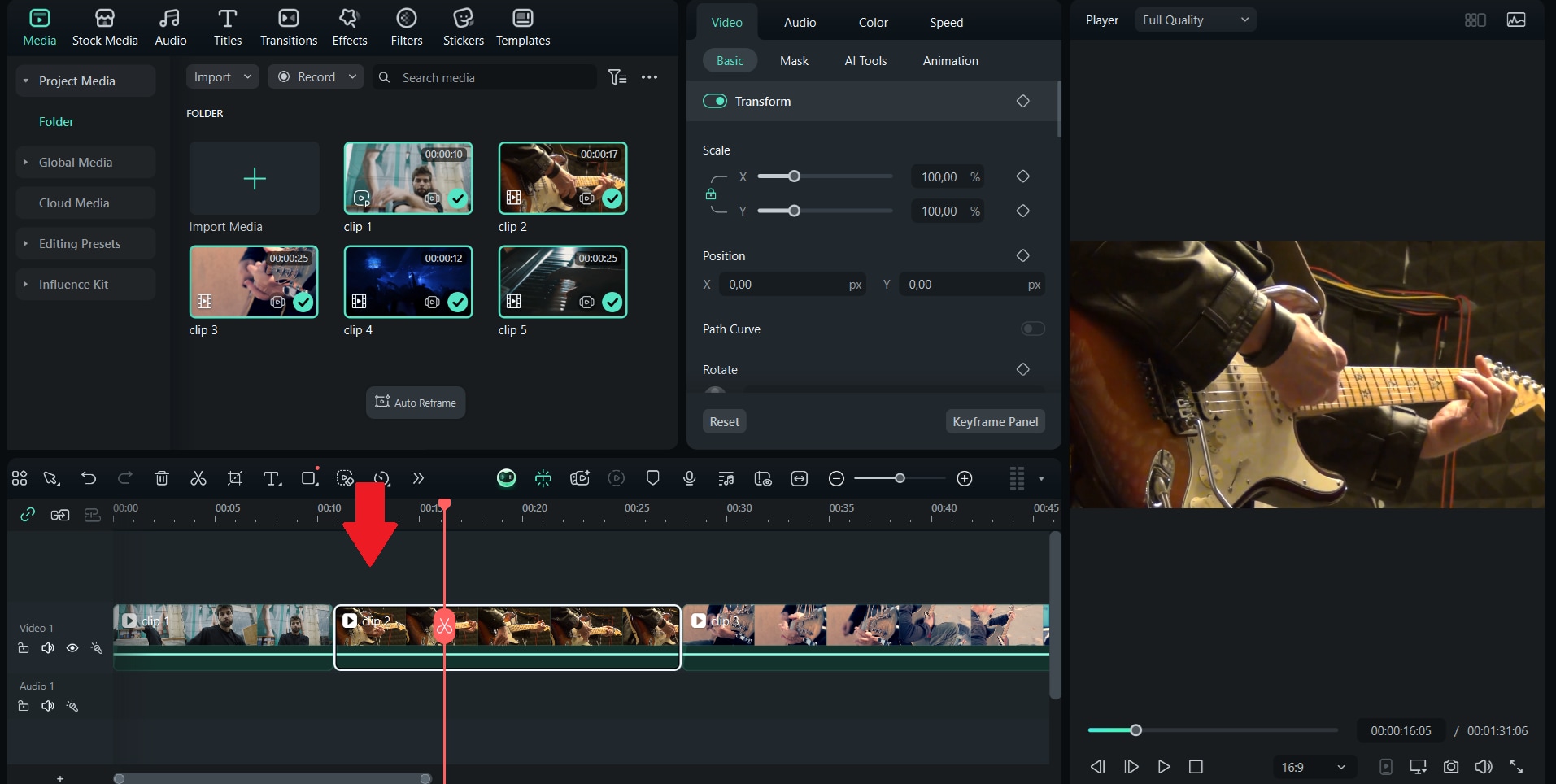Click the timeline zoom slider handle
The image size is (1556, 784).
[900, 478]
